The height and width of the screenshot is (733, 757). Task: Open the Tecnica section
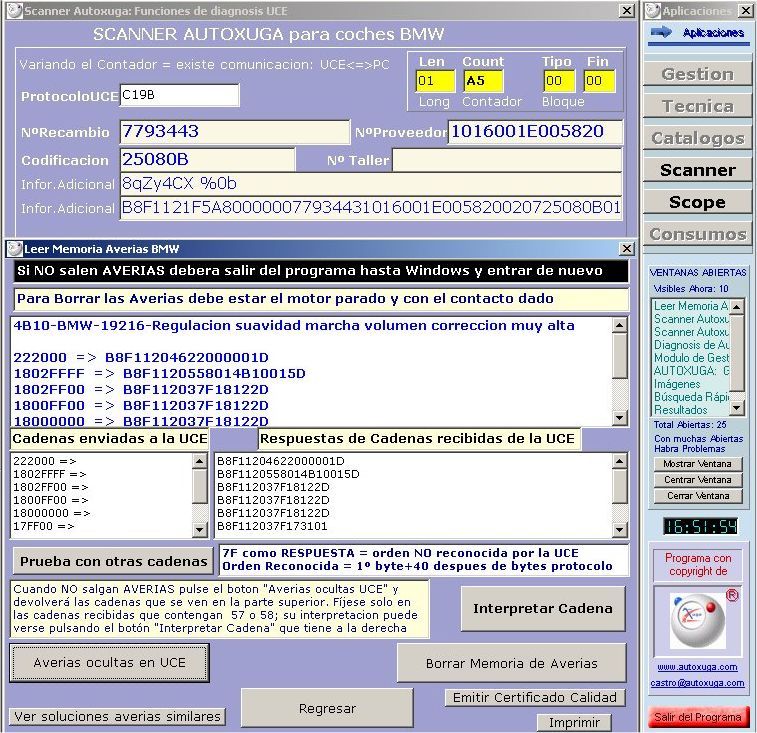(x=697, y=106)
